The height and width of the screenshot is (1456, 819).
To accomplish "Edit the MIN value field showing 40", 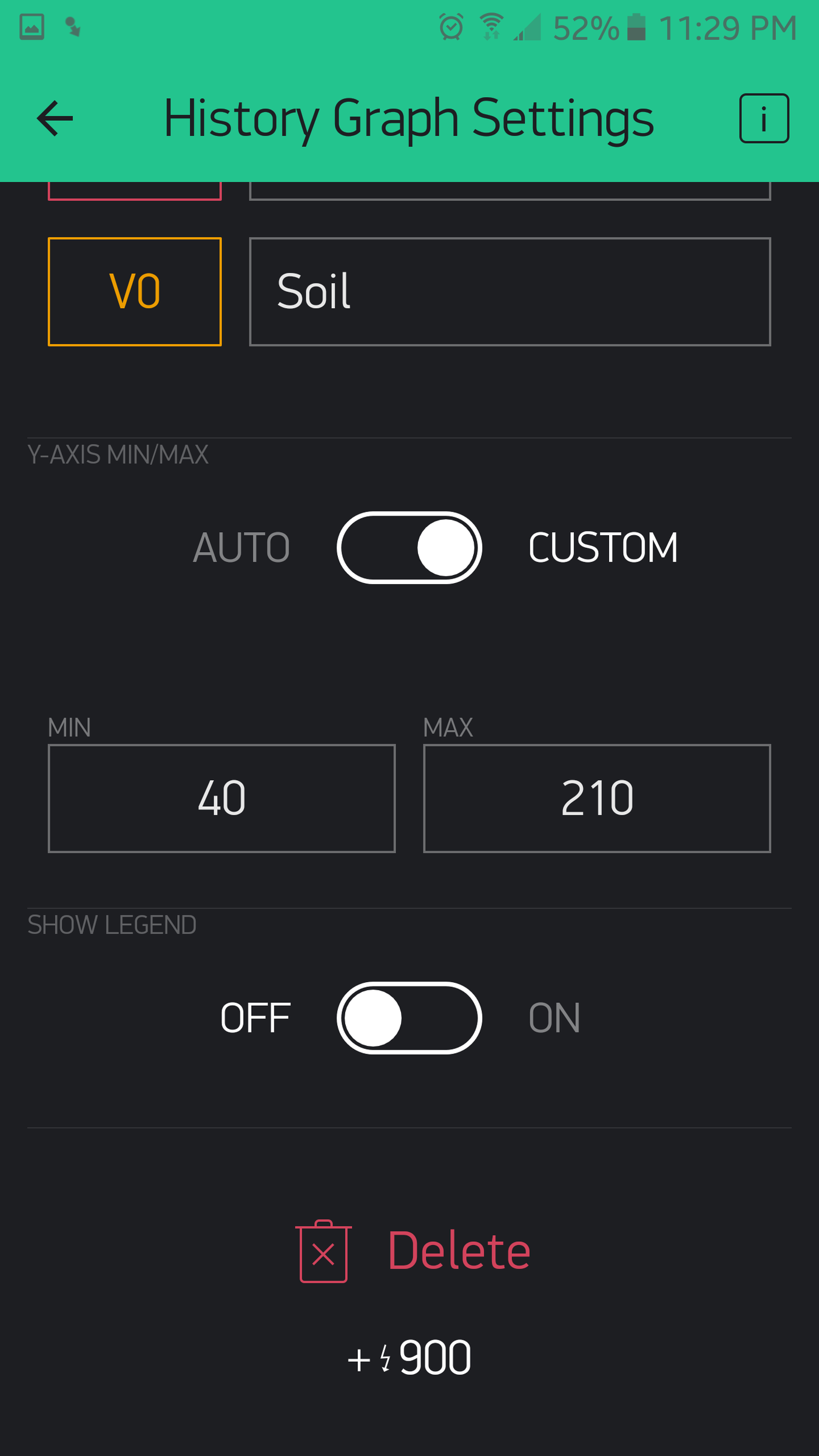I will (221, 798).
